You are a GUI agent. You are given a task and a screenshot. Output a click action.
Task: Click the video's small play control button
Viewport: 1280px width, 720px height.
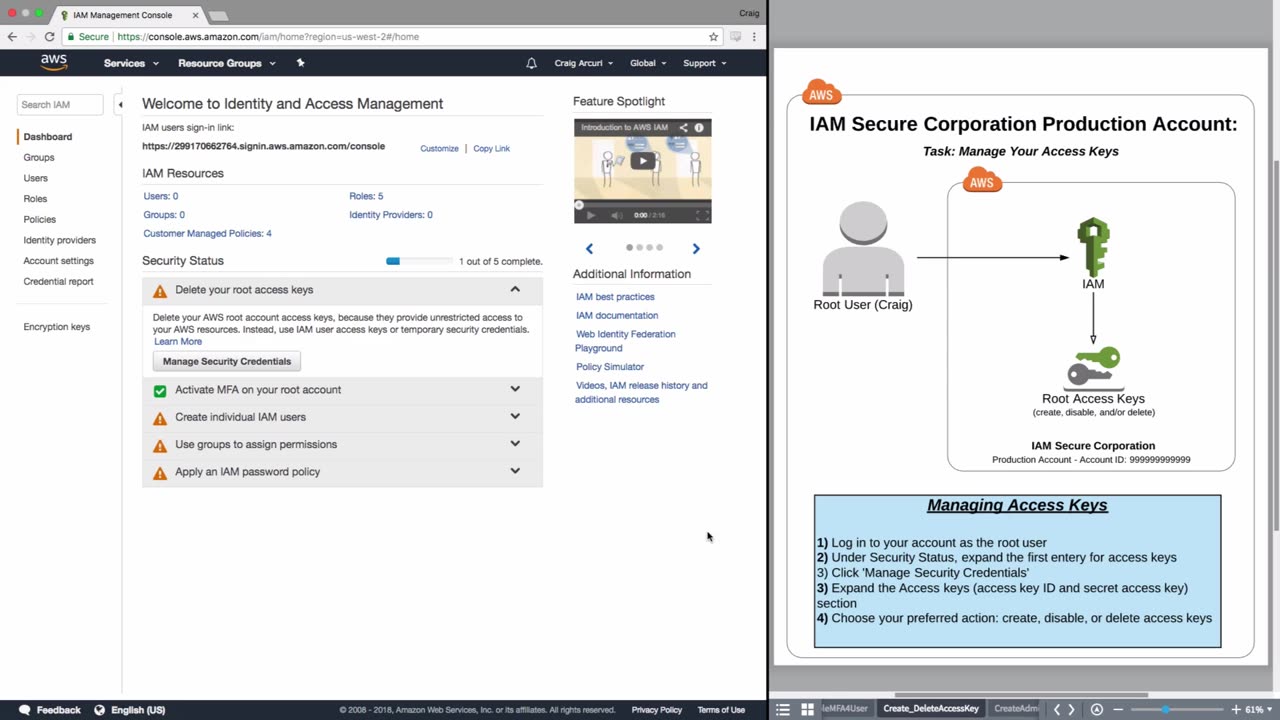[590, 215]
